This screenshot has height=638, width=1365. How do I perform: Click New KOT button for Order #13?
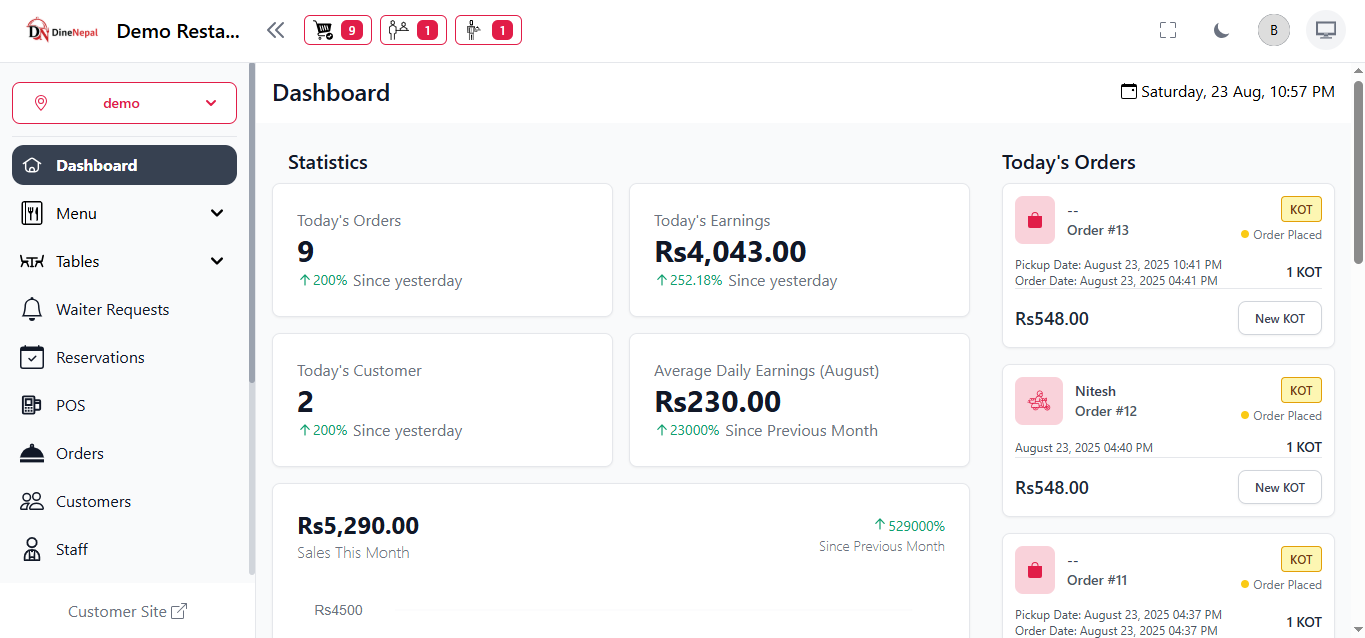click(x=1280, y=318)
